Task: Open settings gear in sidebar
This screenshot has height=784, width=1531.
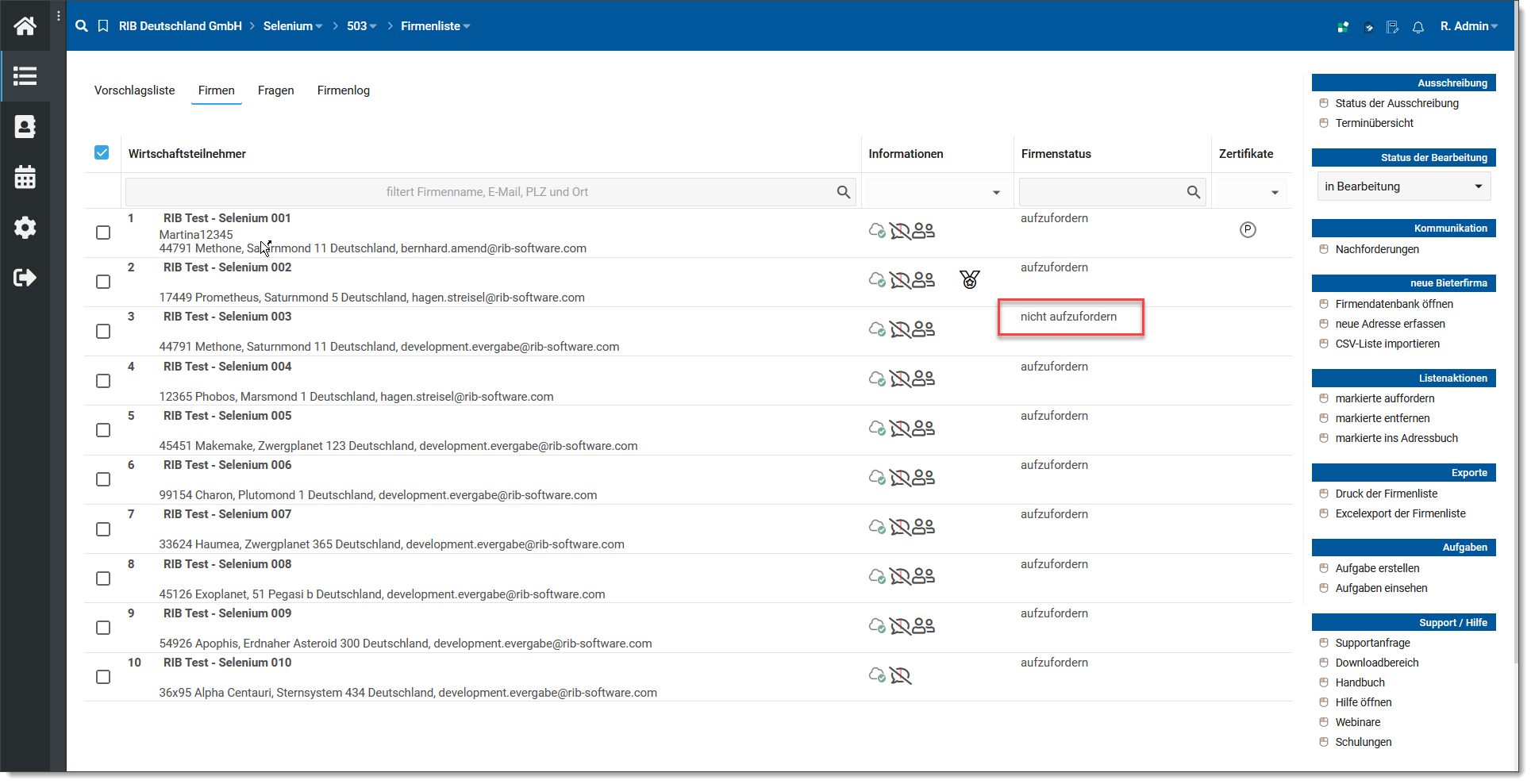Action: [x=25, y=228]
